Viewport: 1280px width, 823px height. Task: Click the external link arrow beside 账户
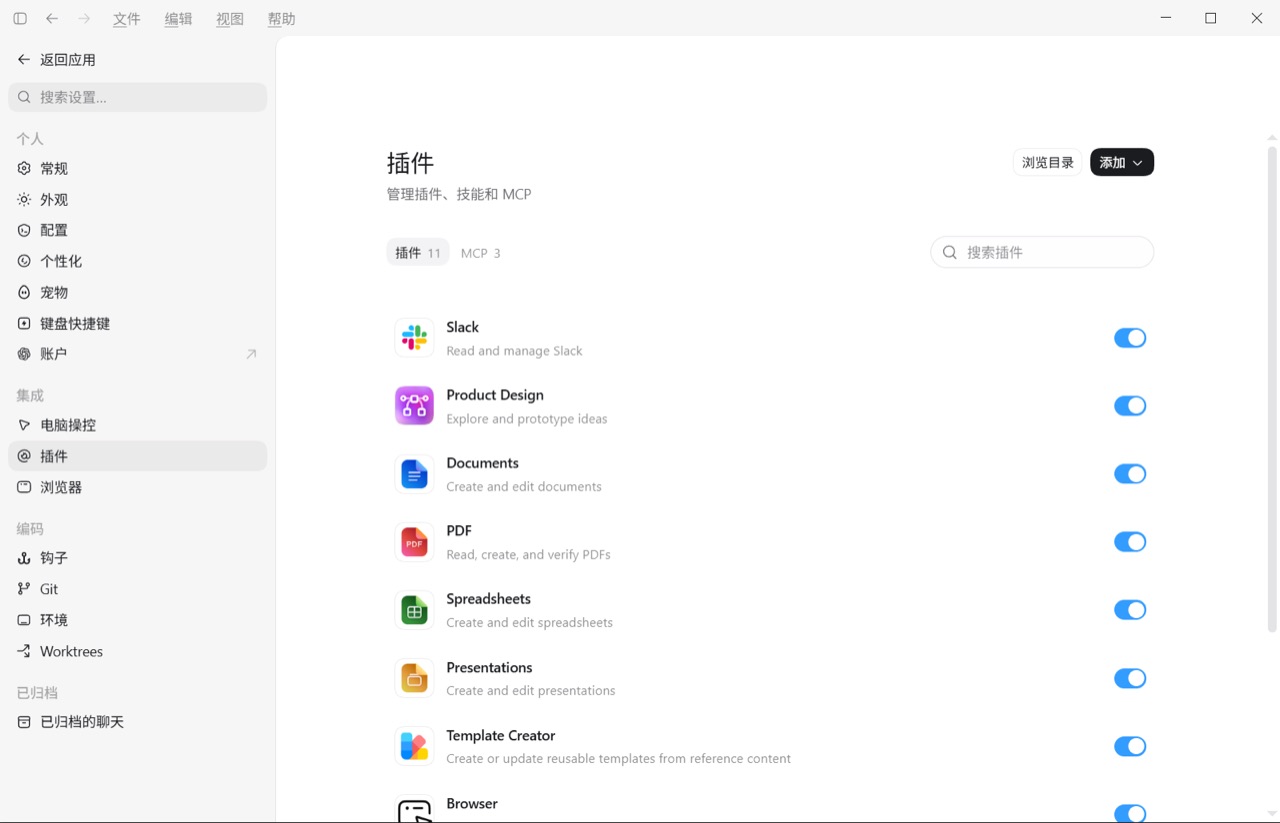pyautogui.click(x=251, y=354)
